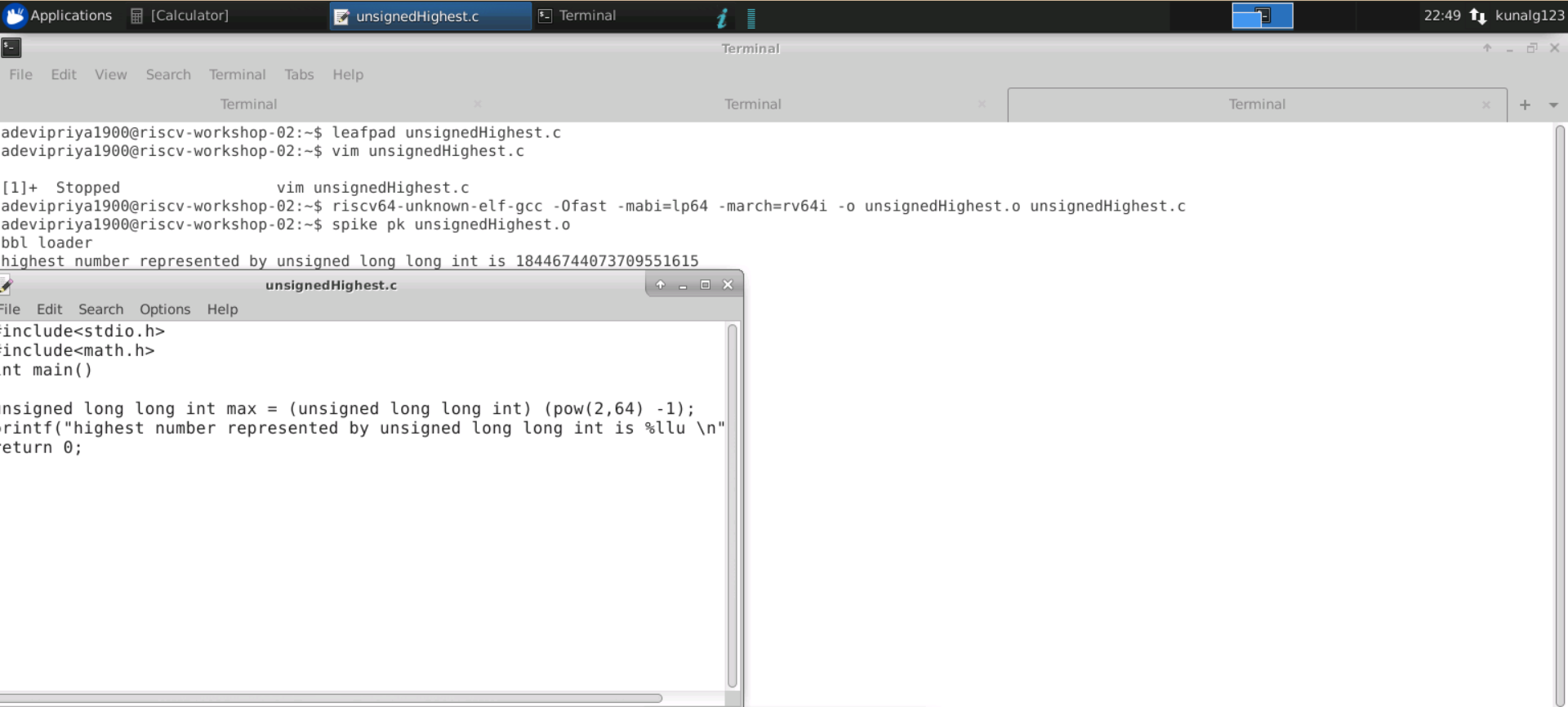The width and height of the screenshot is (1568, 707).
Task: Open the Leafpad Help menu
Action: 222,309
